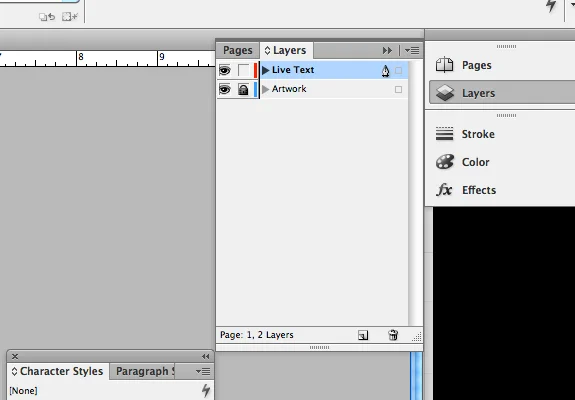Click the blue color bar of Artwork
This screenshot has height=400, width=575.
click(255, 89)
